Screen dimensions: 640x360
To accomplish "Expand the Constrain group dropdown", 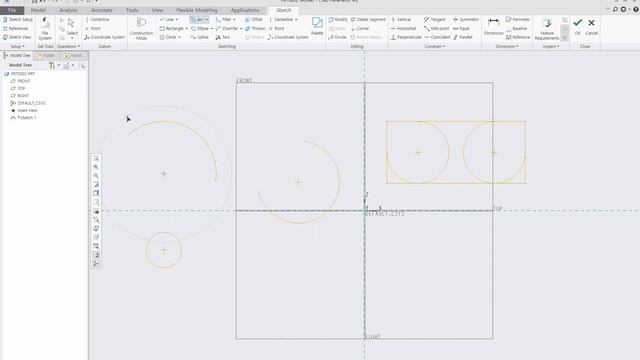I will click(435, 47).
